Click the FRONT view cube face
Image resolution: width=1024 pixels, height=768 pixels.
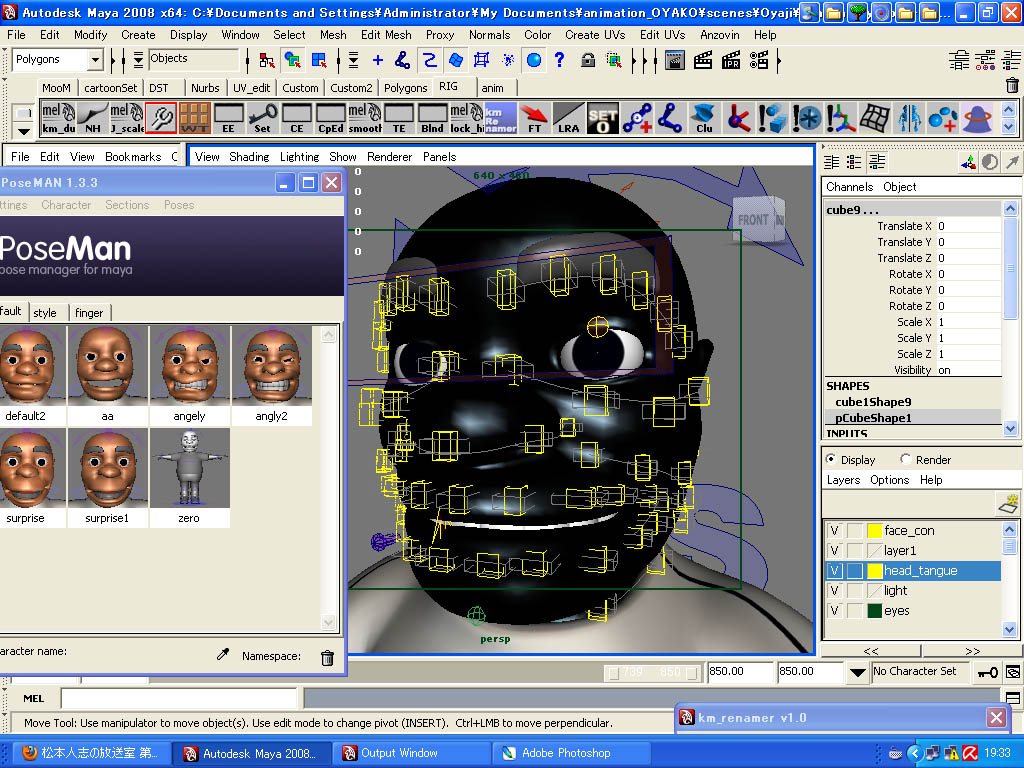click(753, 220)
